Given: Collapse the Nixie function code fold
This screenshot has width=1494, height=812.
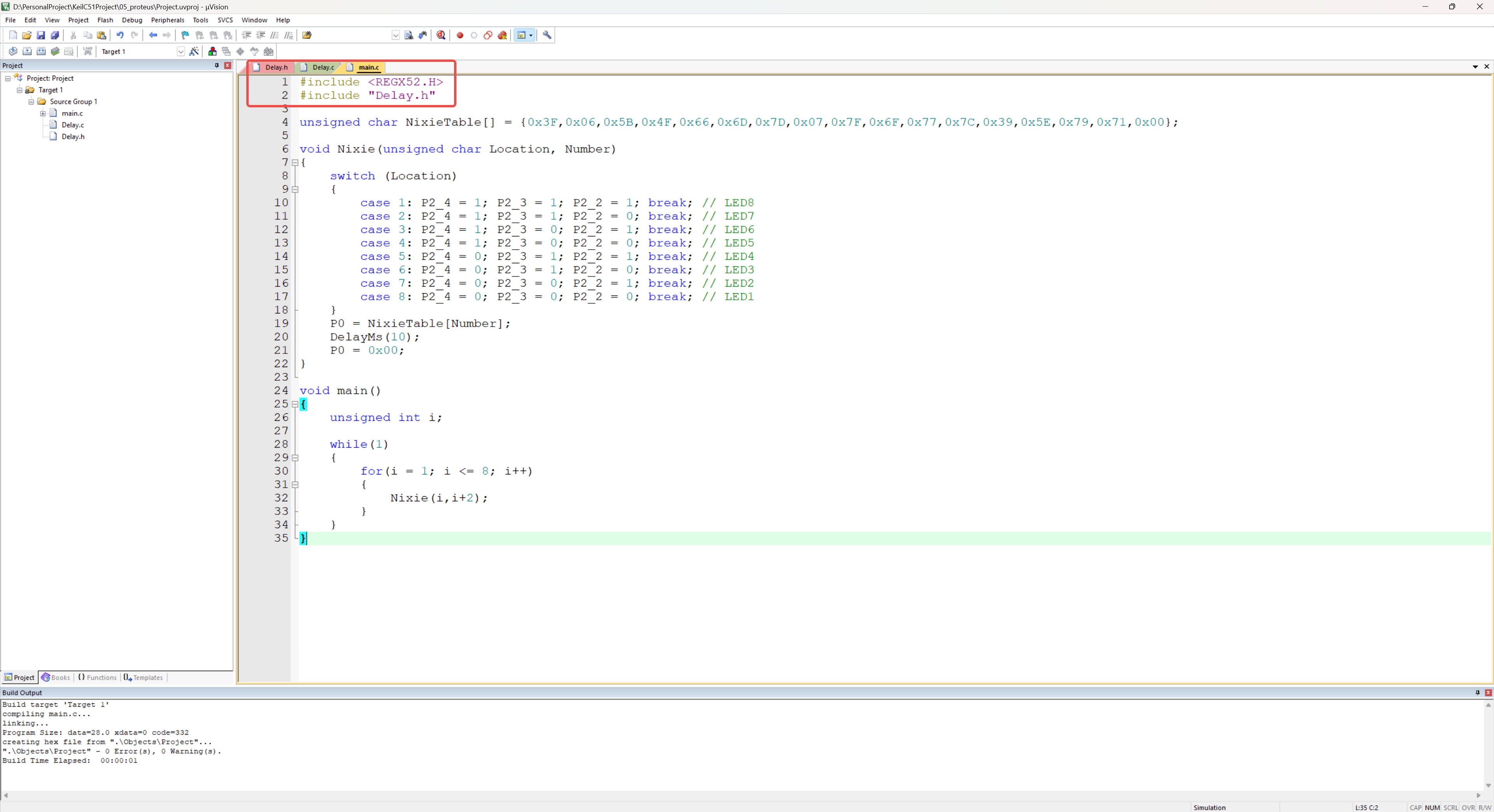Looking at the screenshot, I should click(x=295, y=163).
